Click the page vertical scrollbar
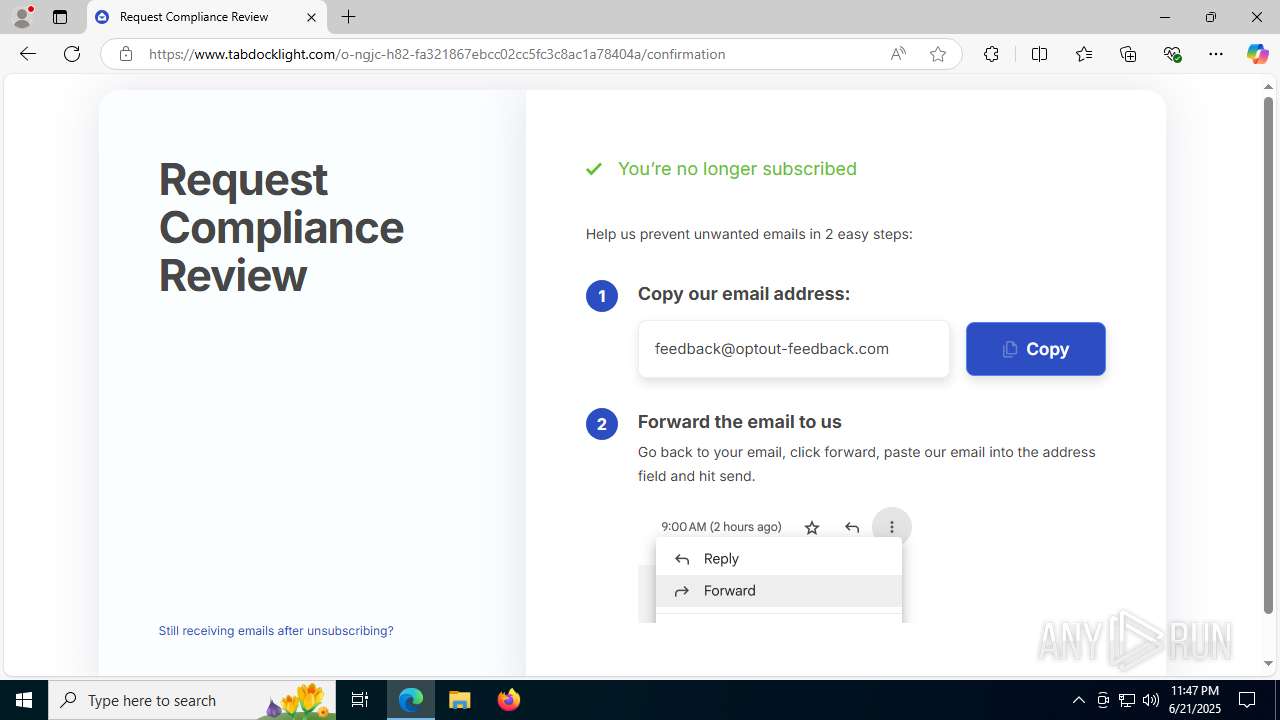Screen dimensions: 1280x720 1268,355
